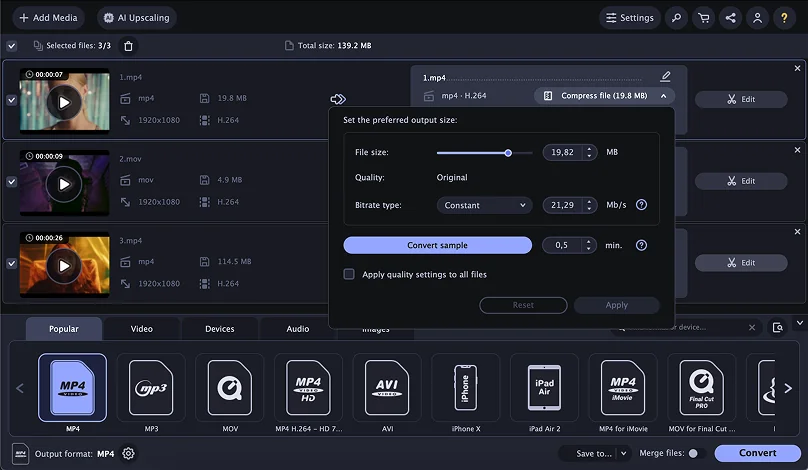Enable Apply quality settings to all files
The height and width of the screenshot is (470, 808).
(349, 274)
